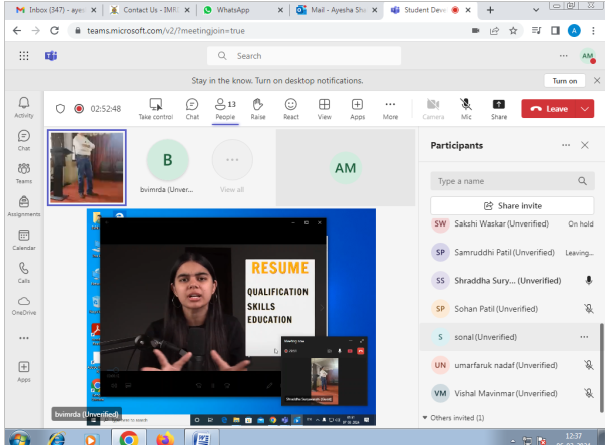Click Take control icon
Viewport: 605px width, 445px height.
coord(155,108)
